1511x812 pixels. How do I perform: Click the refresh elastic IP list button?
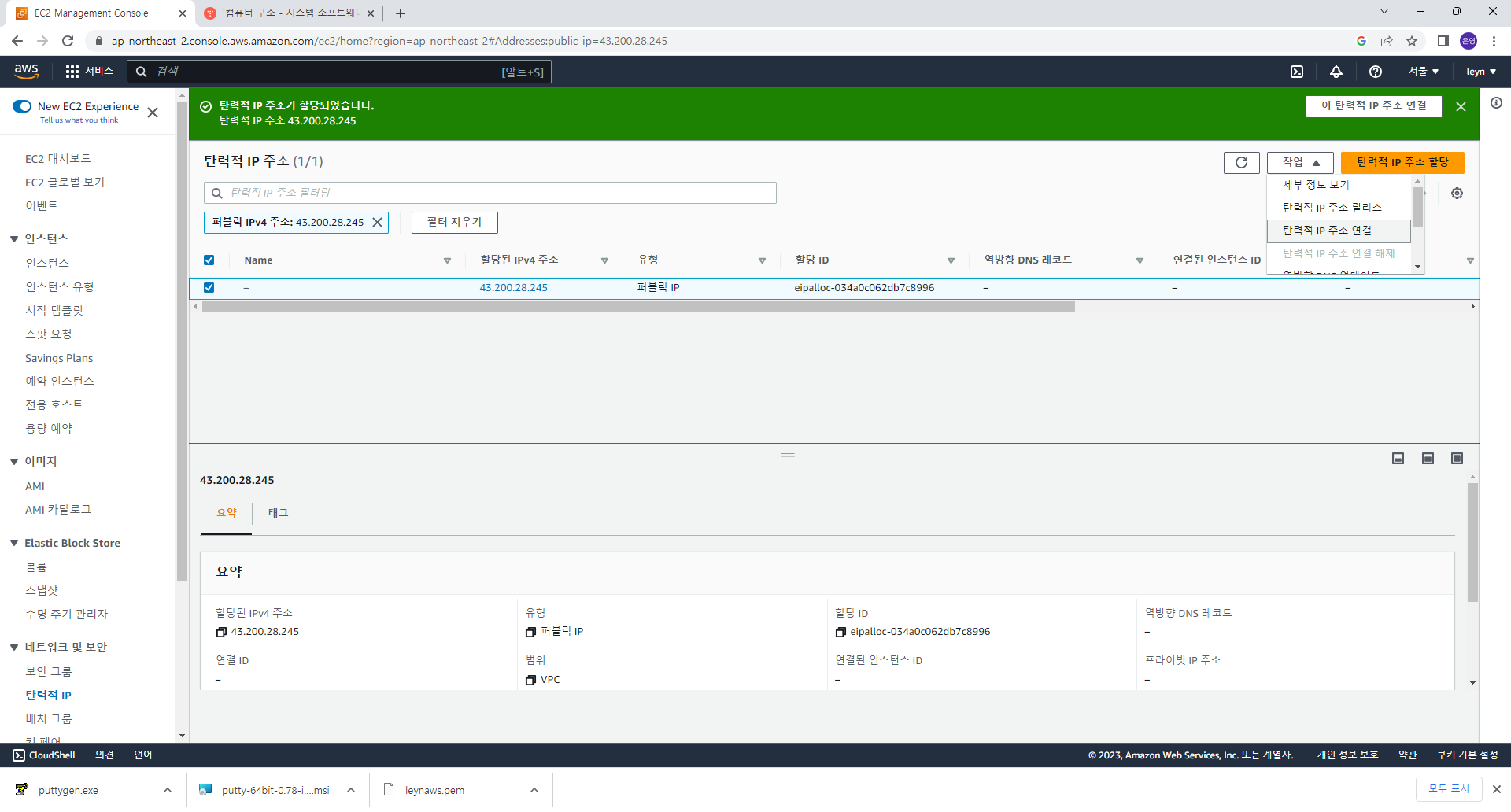point(1242,162)
